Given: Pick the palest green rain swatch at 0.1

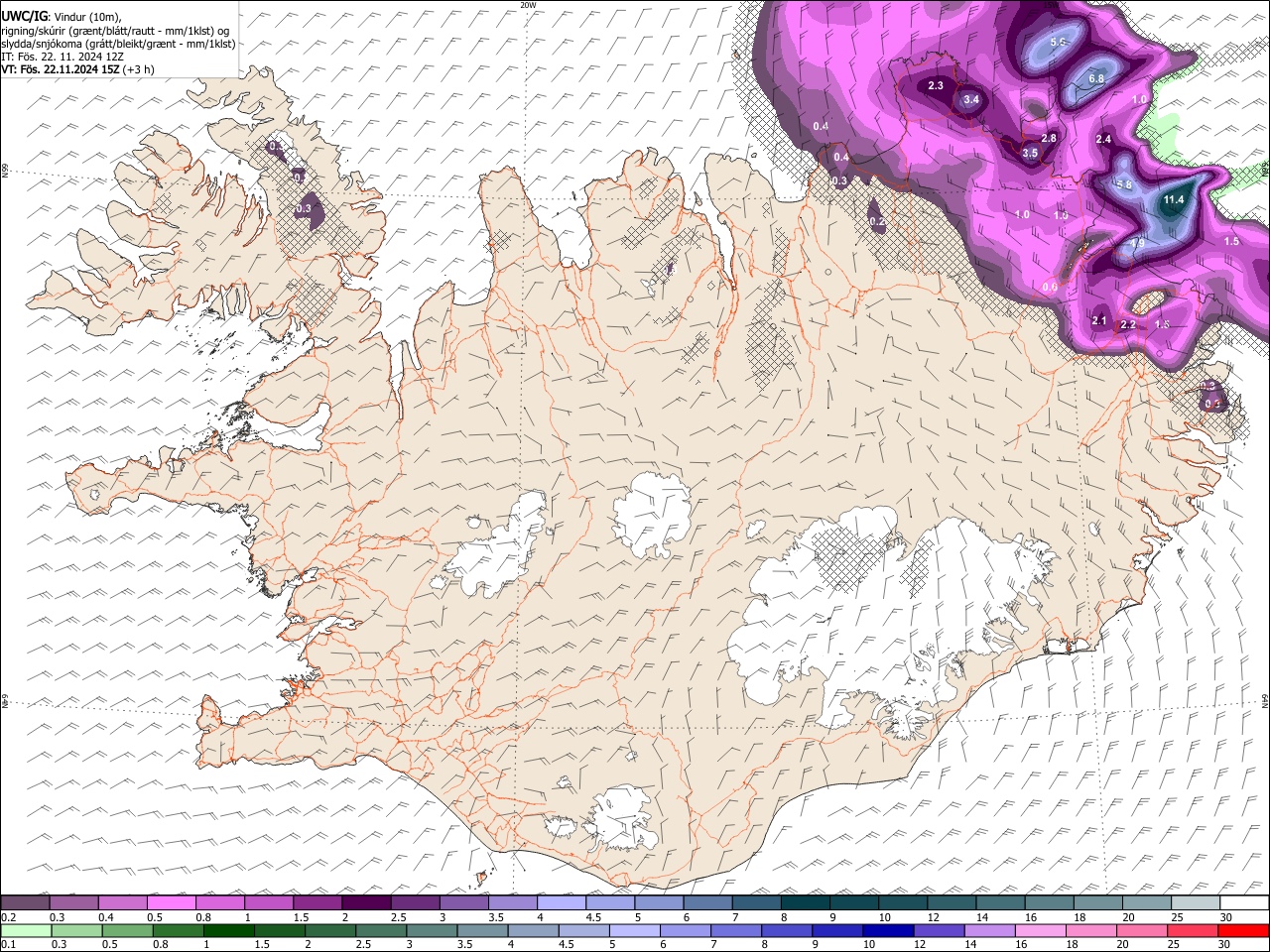Looking at the screenshot, I should point(26,930).
